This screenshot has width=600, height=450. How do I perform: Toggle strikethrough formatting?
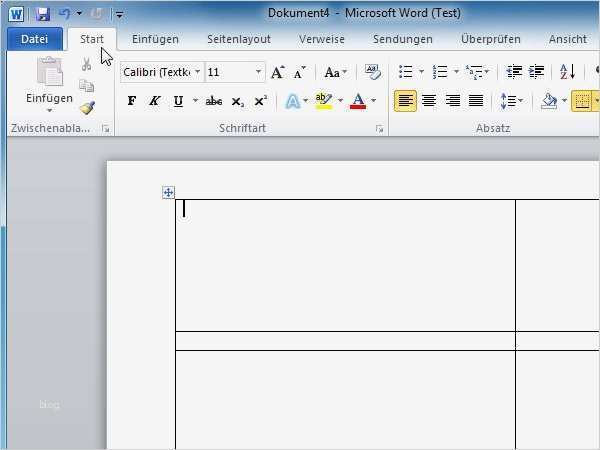tap(214, 101)
